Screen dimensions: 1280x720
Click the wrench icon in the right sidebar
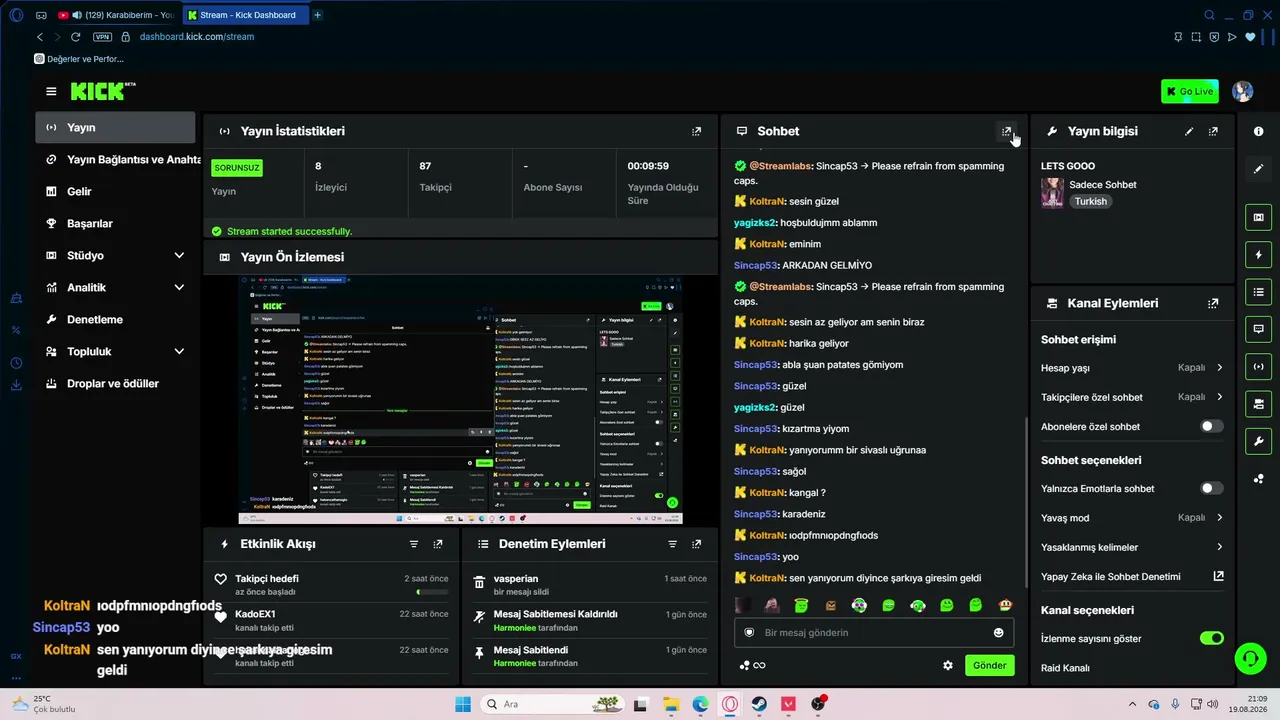pos(1259,441)
